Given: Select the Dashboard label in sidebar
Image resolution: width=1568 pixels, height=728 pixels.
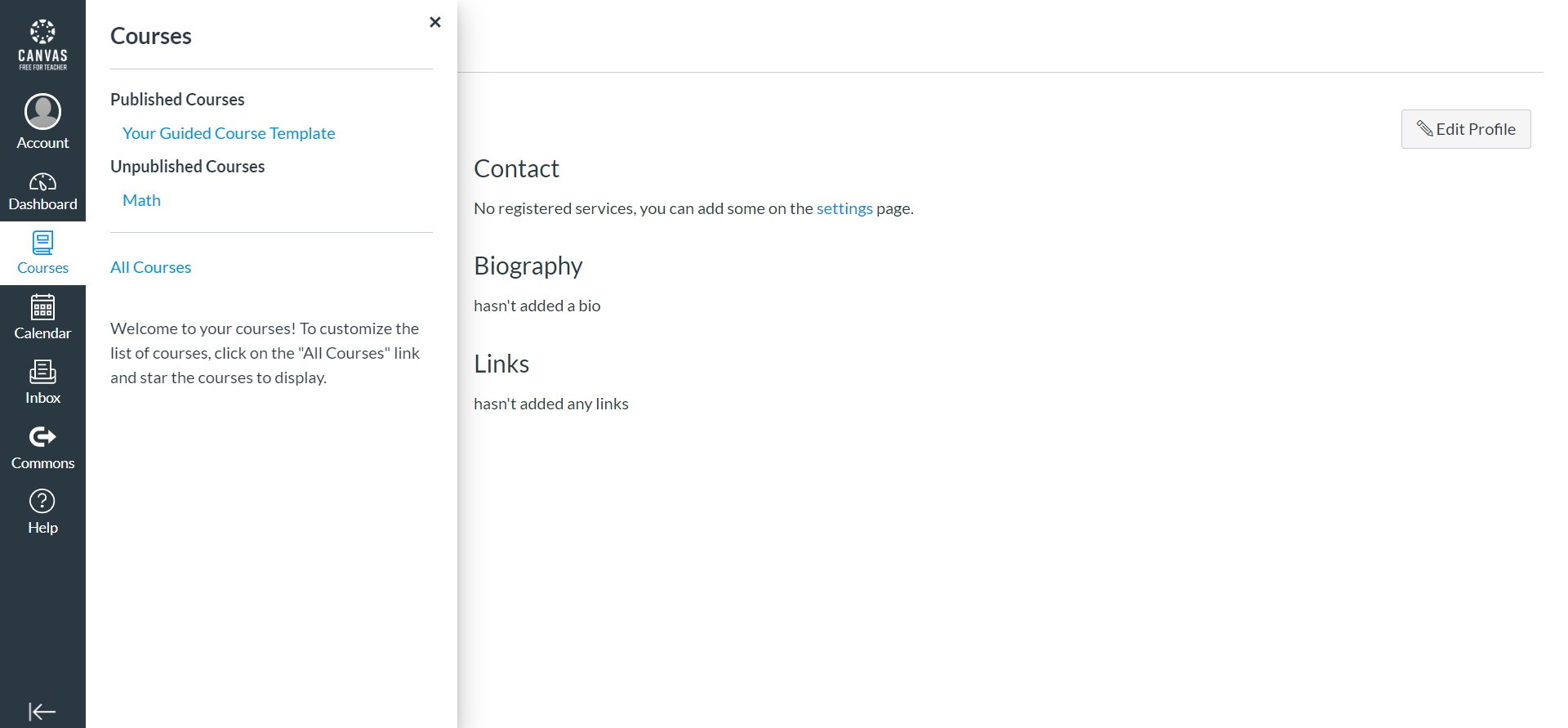Looking at the screenshot, I should pos(42,204).
